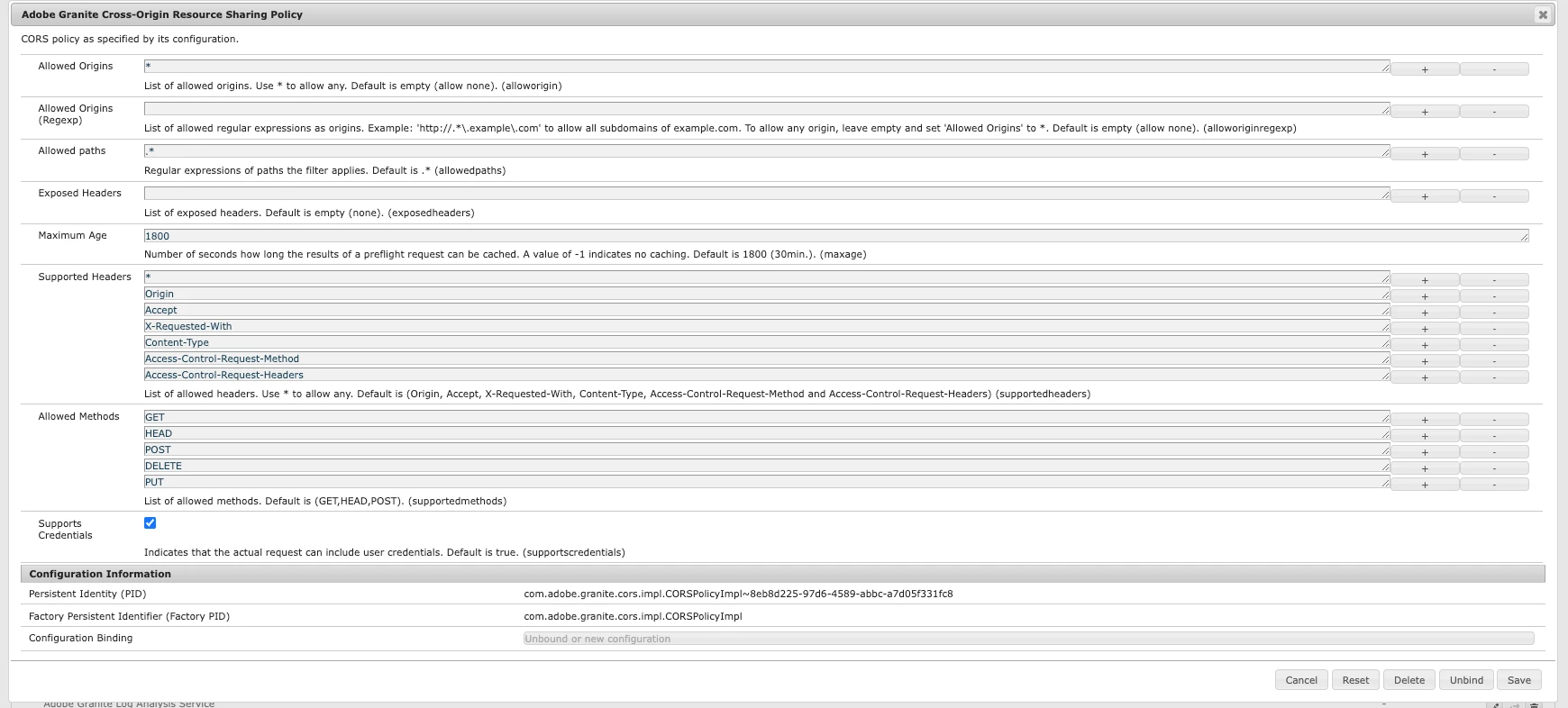Reset the configuration form
Screen dimensions: 1568x708
tap(1355, 680)
